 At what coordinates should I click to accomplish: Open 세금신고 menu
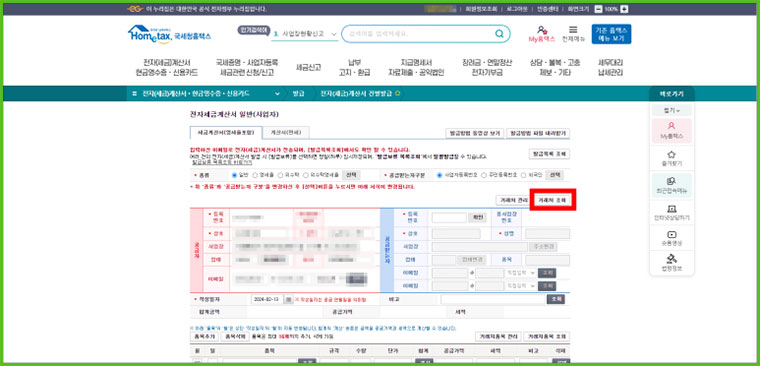[308, 68]
